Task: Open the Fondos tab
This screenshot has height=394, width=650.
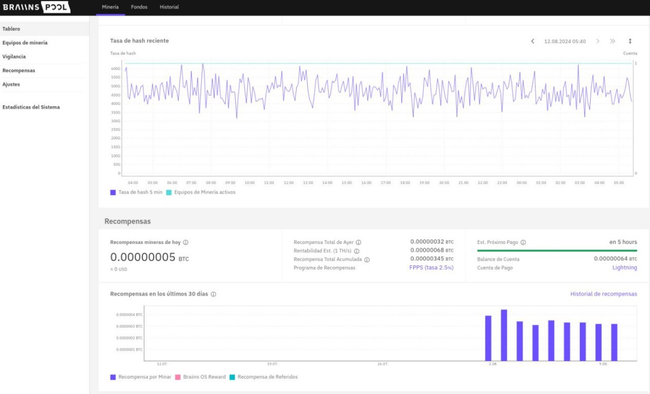Action: point(139,7)
